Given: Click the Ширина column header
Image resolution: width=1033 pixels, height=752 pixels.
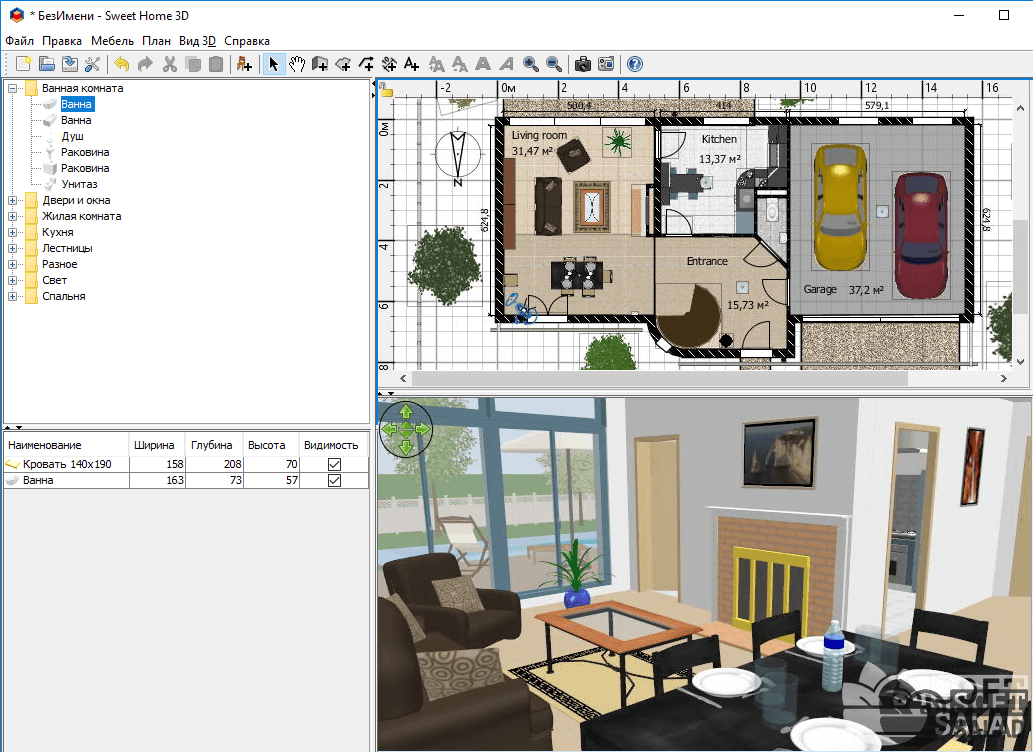Looking at the screenshot, I should (x=154, y=445).
